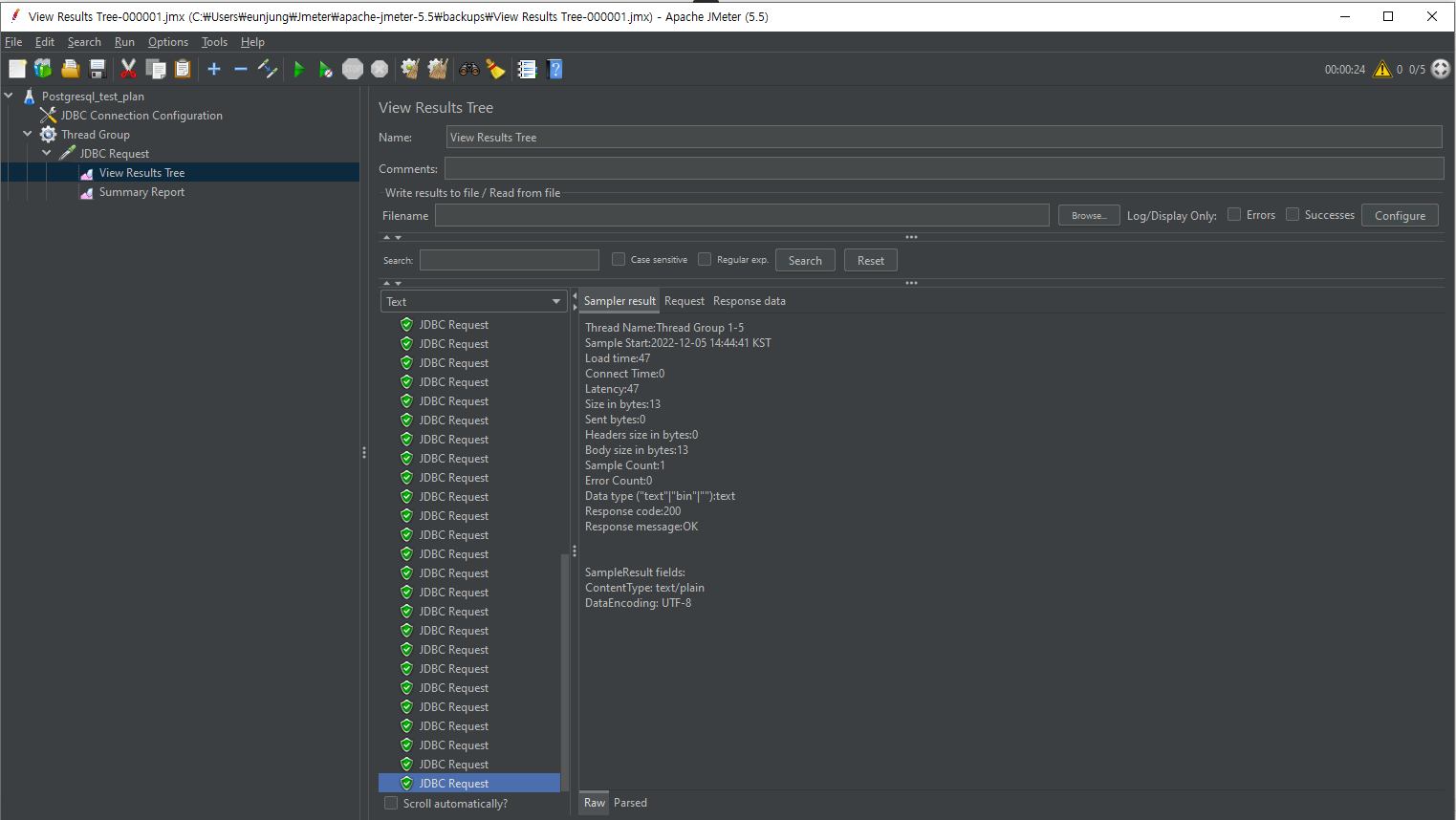Enable Scroll automatically checkbox
Viewport: 1456px width, 820px height.
pyautogui.click(x=391, y=804)
